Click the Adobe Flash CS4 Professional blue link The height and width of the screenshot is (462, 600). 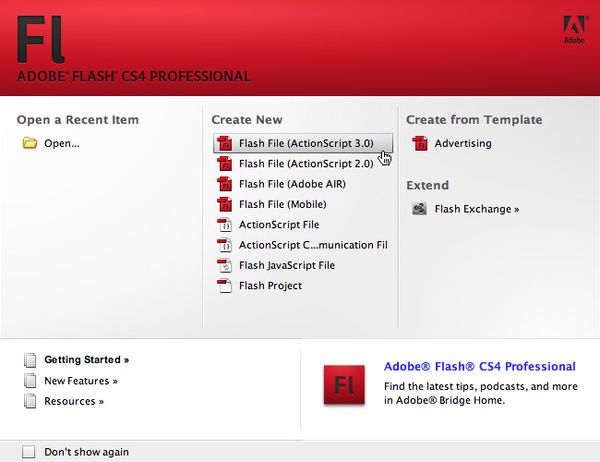click(x=479, y=367)
